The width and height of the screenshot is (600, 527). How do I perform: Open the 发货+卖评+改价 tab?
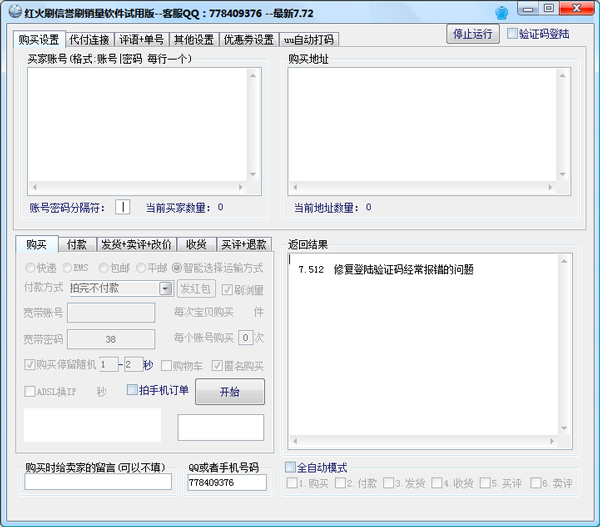point(137,245)
